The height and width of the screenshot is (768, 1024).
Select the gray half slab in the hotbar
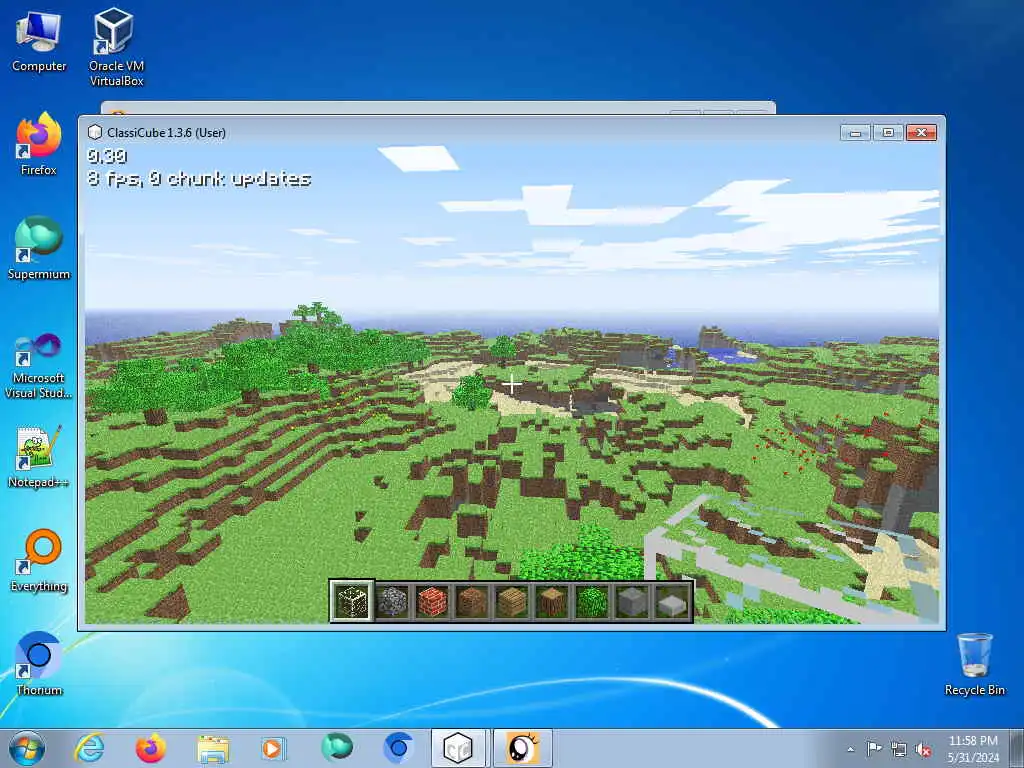coord(671,601)
